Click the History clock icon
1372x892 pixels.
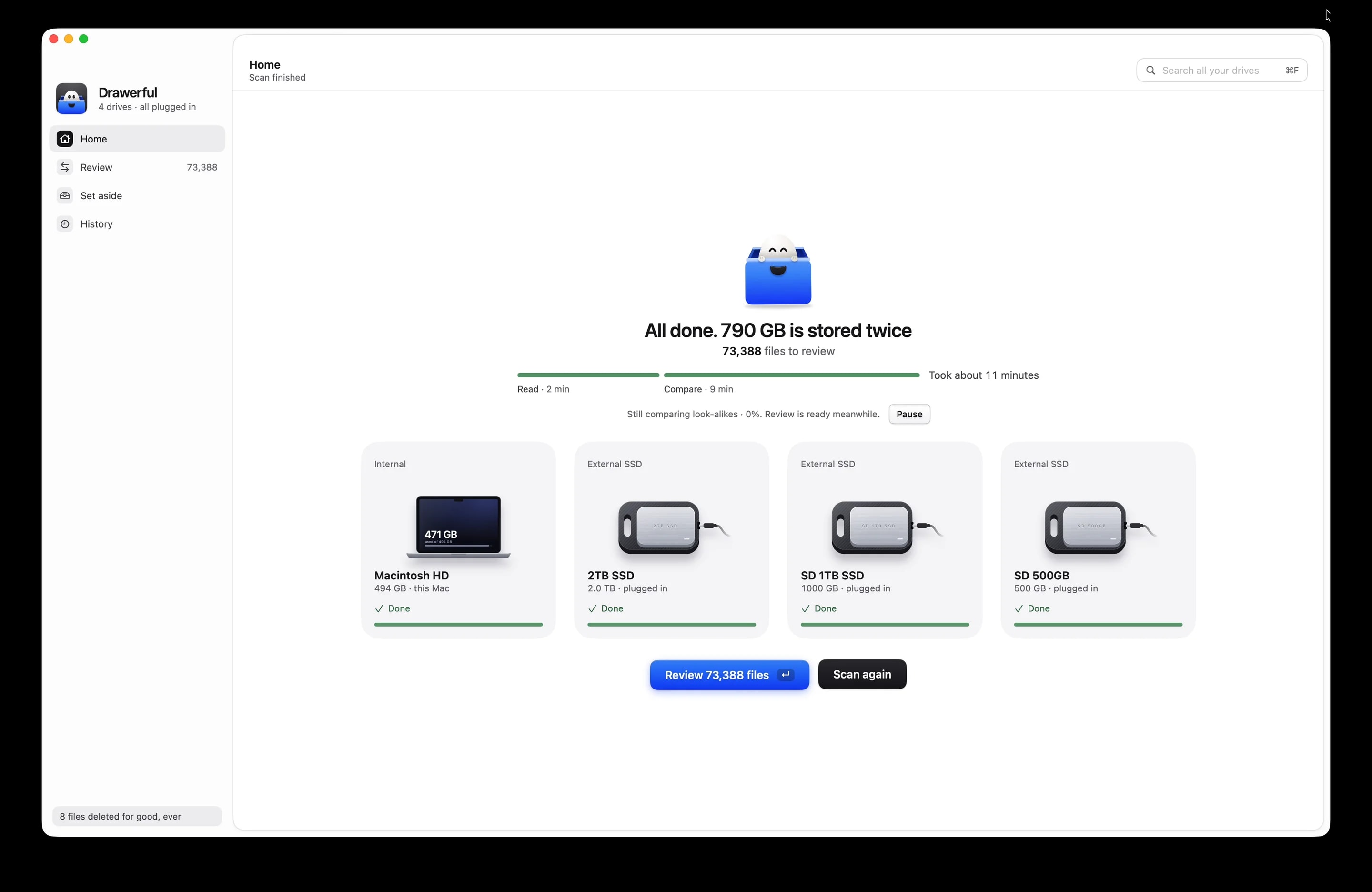point(65,224)
